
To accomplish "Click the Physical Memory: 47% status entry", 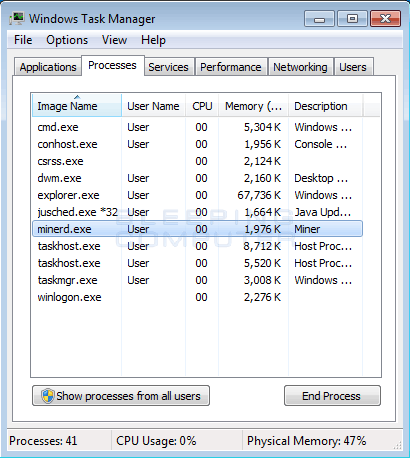I will pyautogui.click(x=306, y=441).
